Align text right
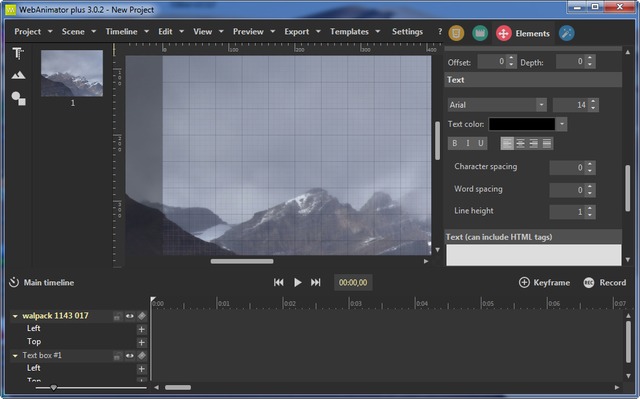This screenshot has height=399, width=640. pyautogui.click(x=533, y=143)
